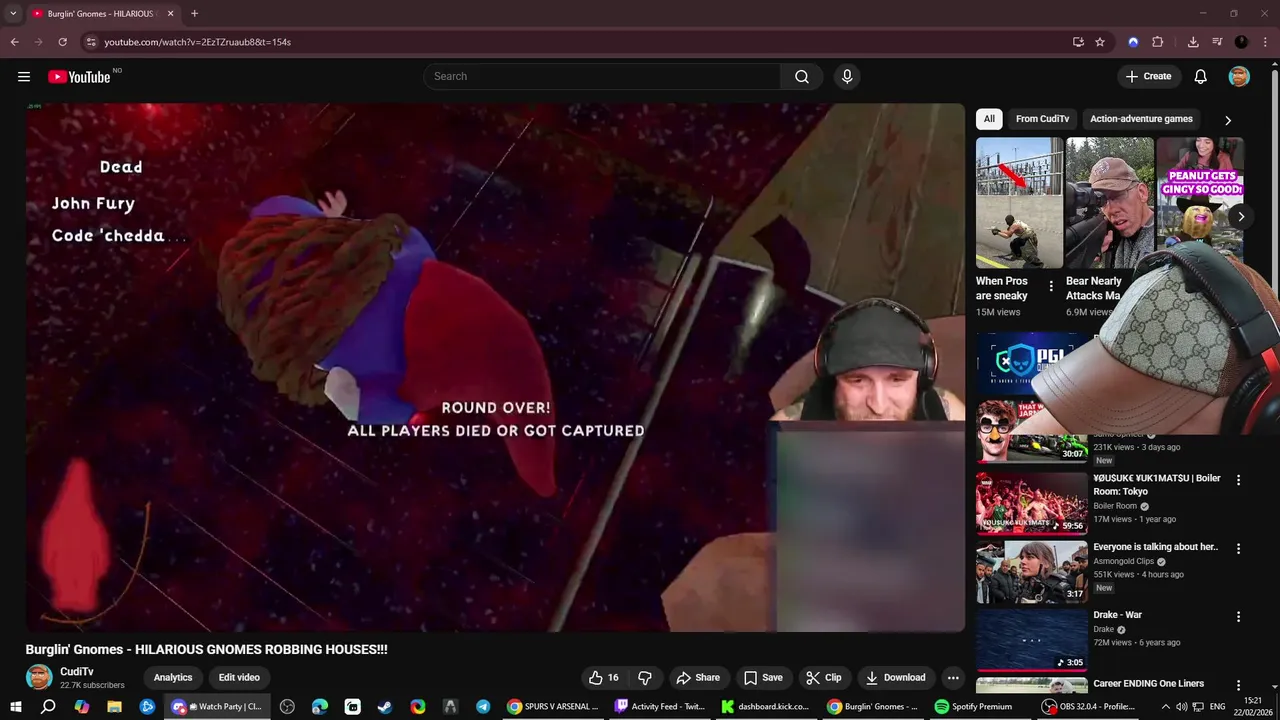
Task: Open the CudiTv channel name link
Action: pyautogui.click(x=77, y=672)
